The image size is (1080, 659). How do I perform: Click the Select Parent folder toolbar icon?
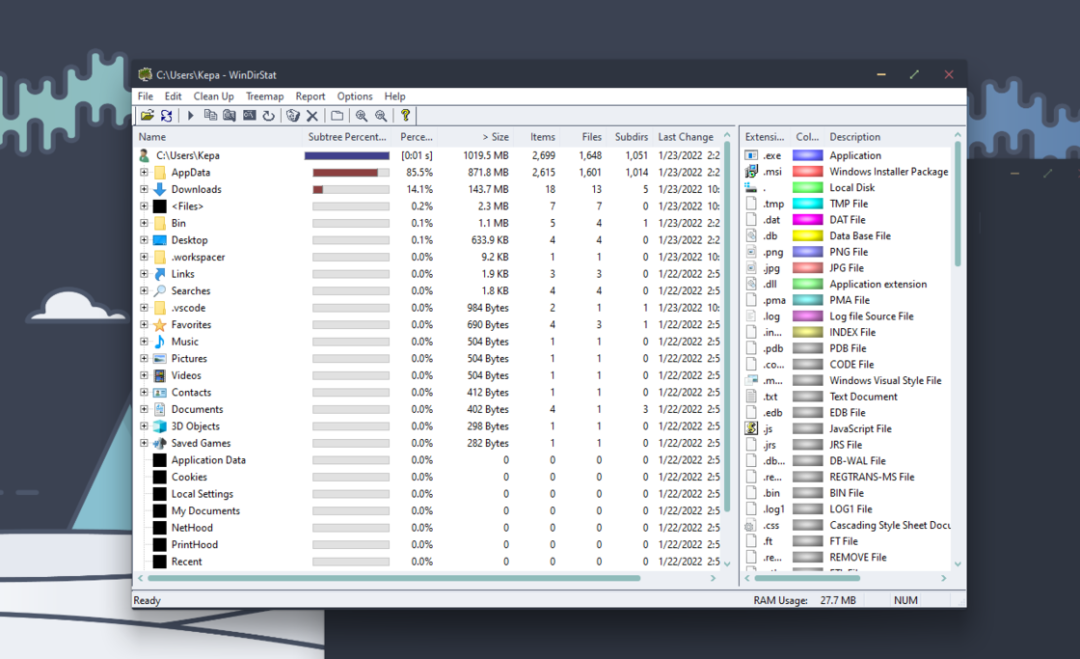[337, 116]
